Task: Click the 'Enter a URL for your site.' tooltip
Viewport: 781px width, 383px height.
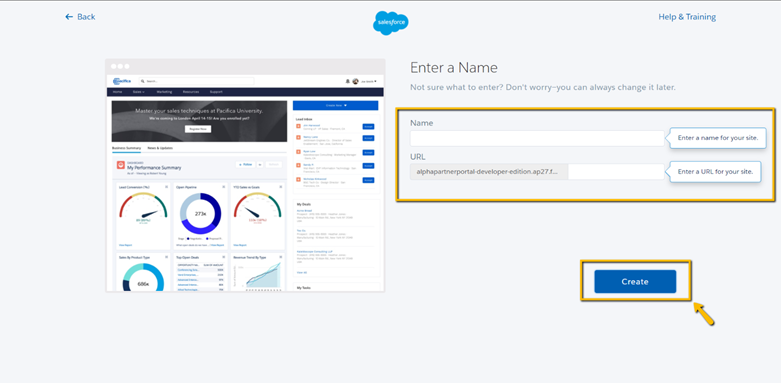Action: pos(715,172)
